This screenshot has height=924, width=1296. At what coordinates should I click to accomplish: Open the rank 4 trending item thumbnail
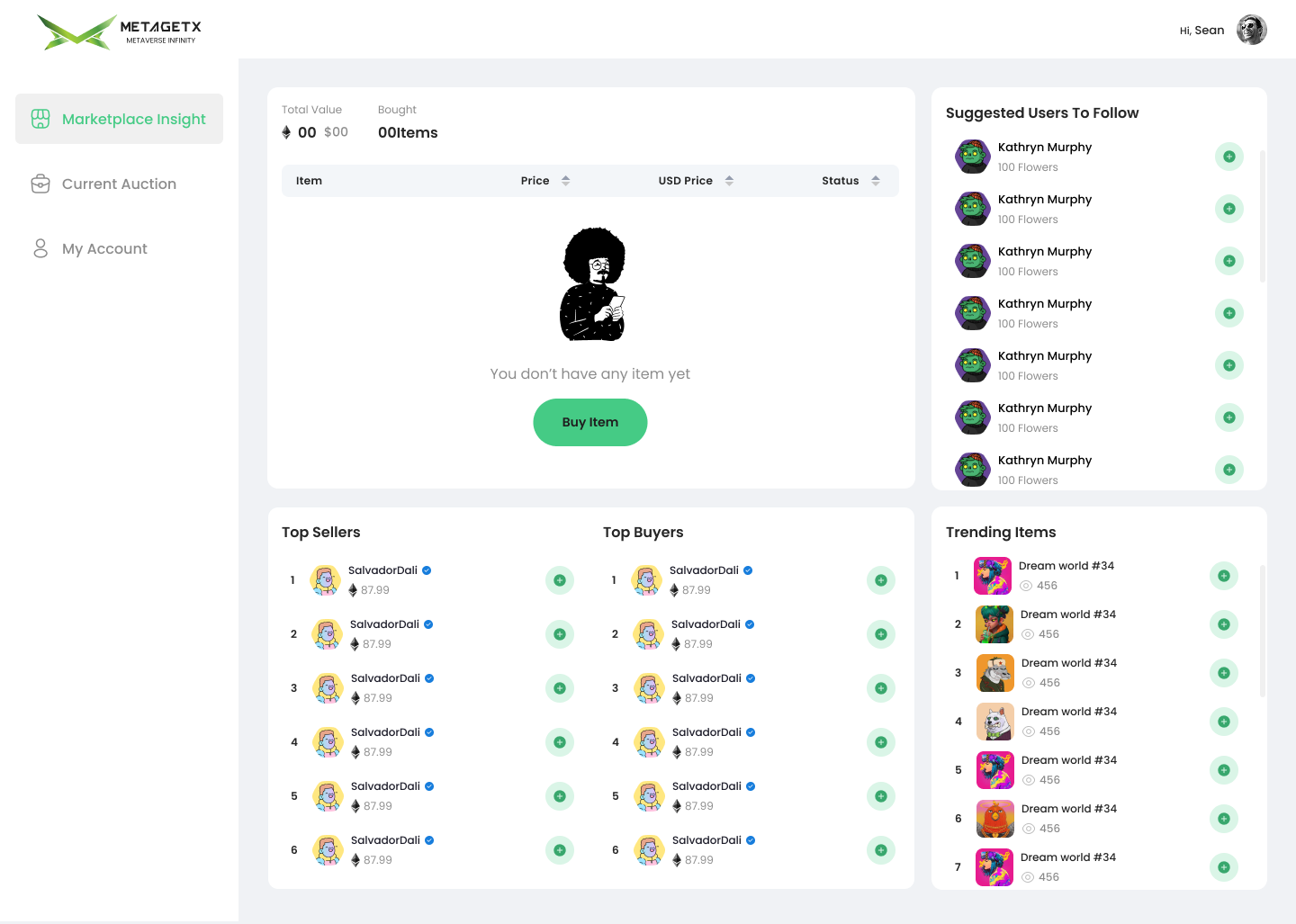pos(994,722)
